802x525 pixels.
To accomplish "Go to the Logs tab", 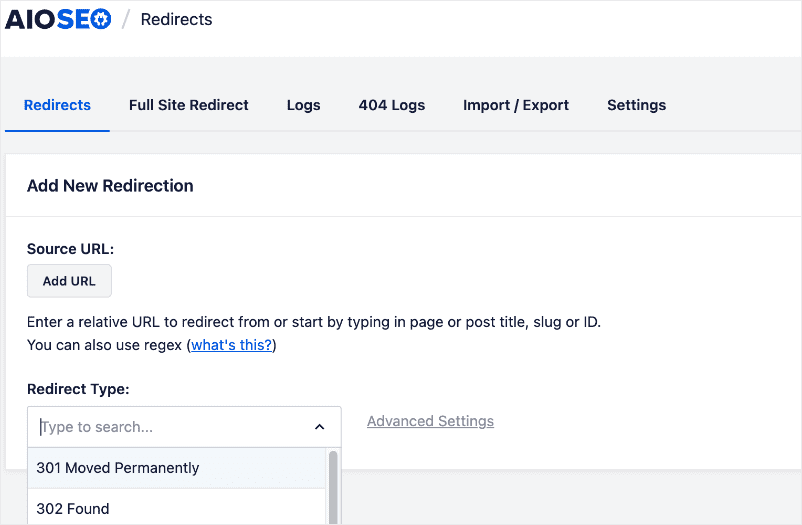I will [x=303, y=105].
